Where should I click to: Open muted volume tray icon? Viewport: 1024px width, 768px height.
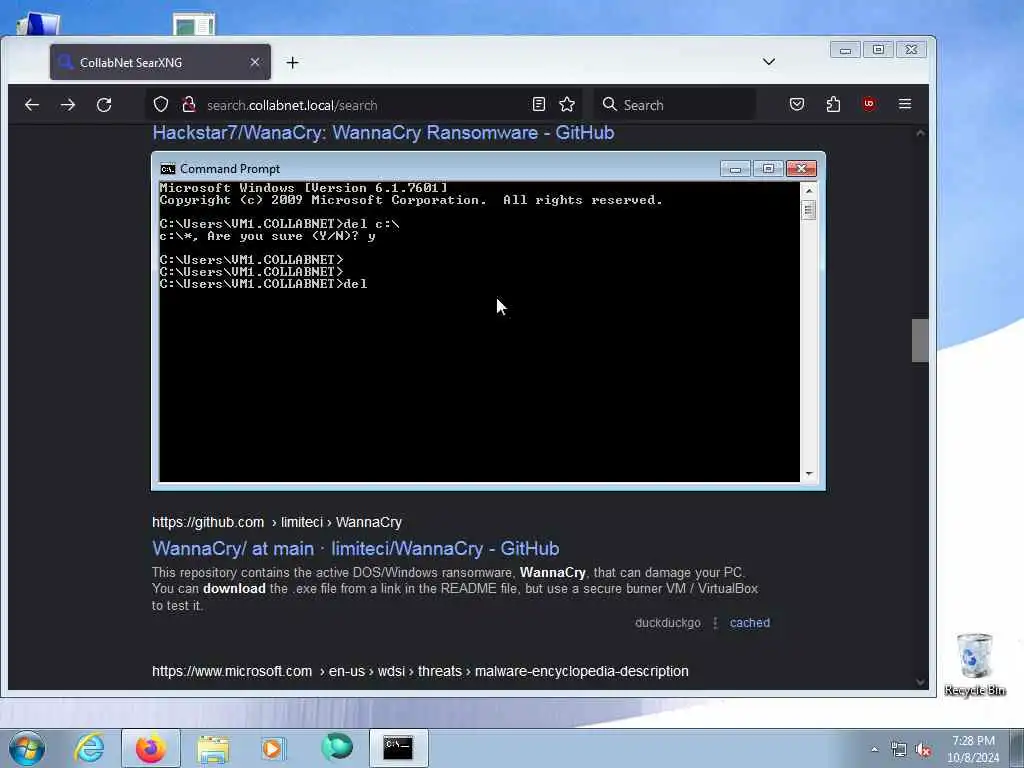click(x=923, y=750)
